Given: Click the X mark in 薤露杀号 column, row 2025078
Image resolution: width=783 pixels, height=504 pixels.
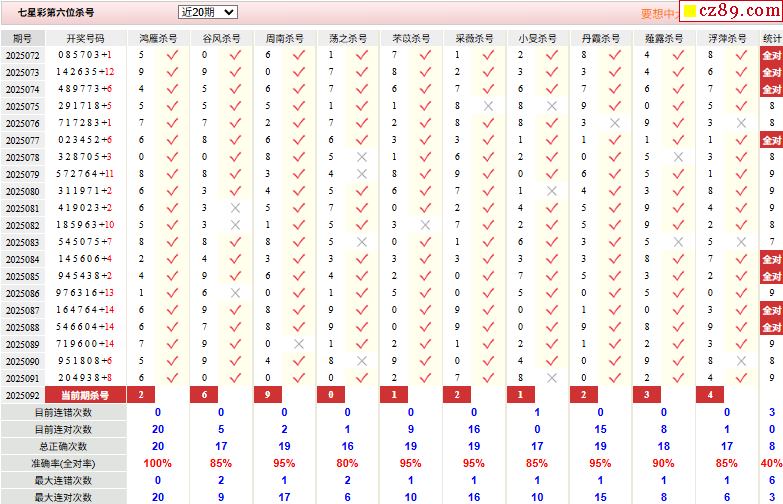Looking at the screenshot, I should (x=678, y=157).
